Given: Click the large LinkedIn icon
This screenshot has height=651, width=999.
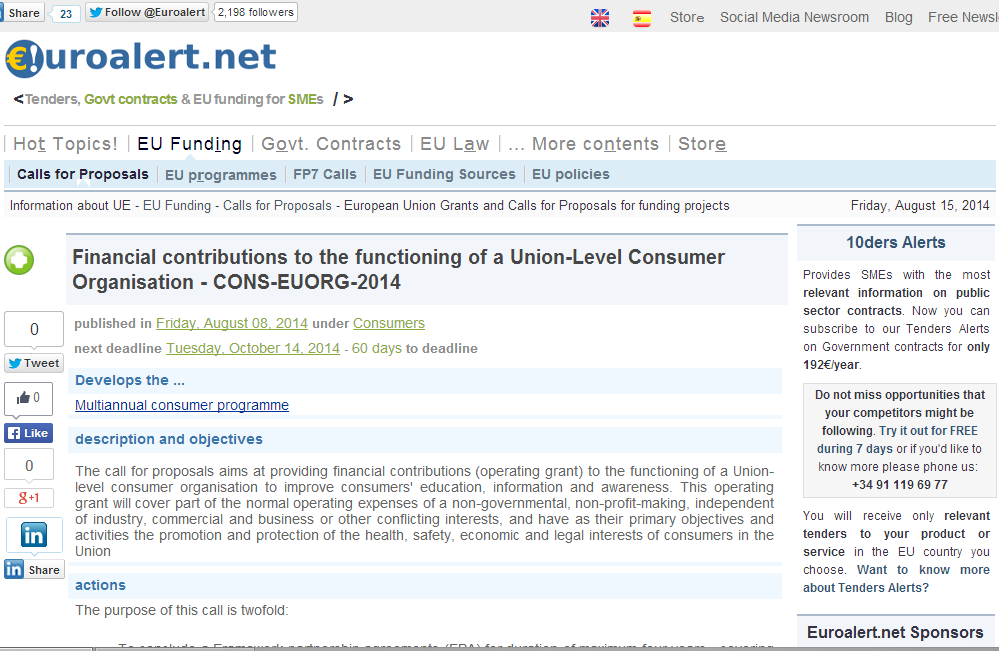Looking at the screenshot, I should [33, 535].
